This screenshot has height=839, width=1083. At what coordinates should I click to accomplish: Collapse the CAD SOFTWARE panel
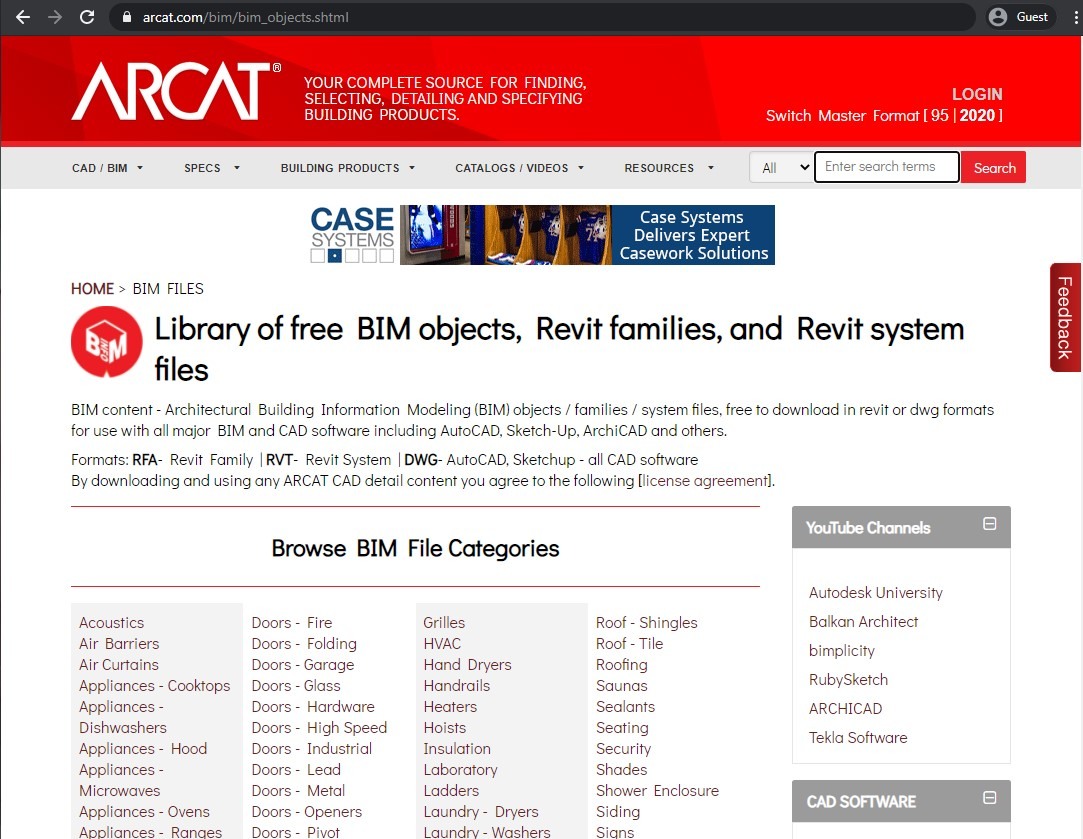pos(988,797)
